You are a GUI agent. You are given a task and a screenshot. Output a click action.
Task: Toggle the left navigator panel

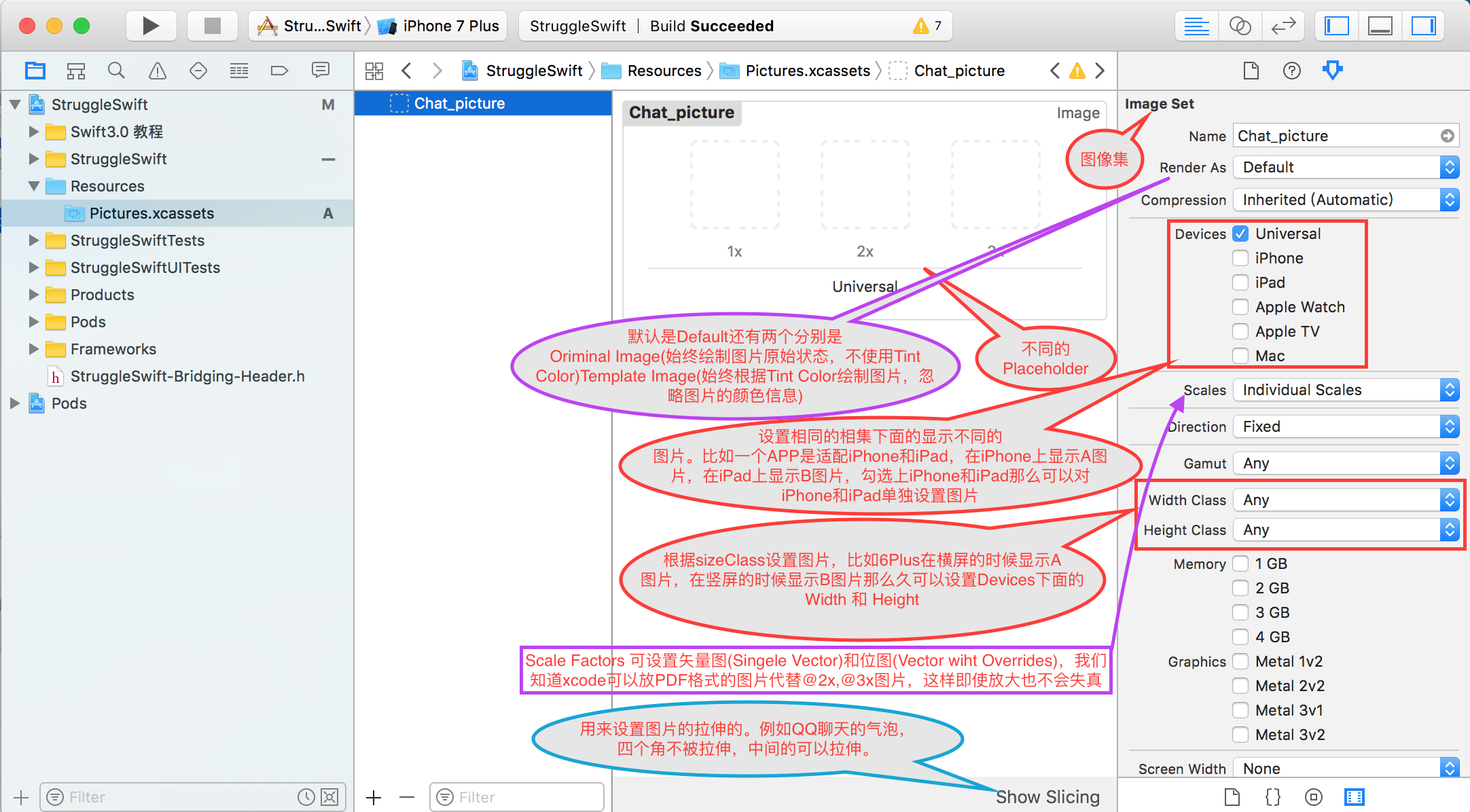point(1337,26)
